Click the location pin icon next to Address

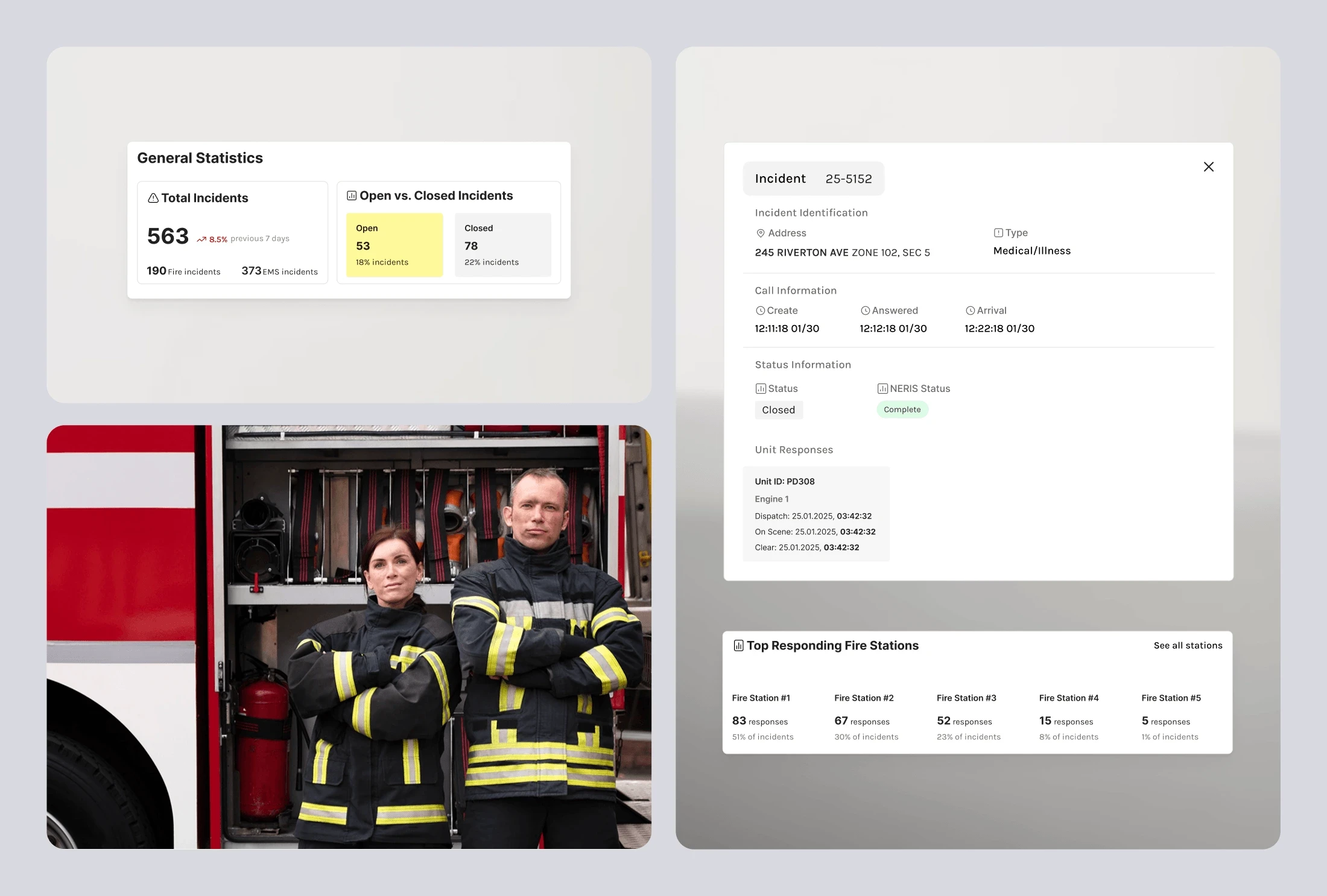coord(761,233)
